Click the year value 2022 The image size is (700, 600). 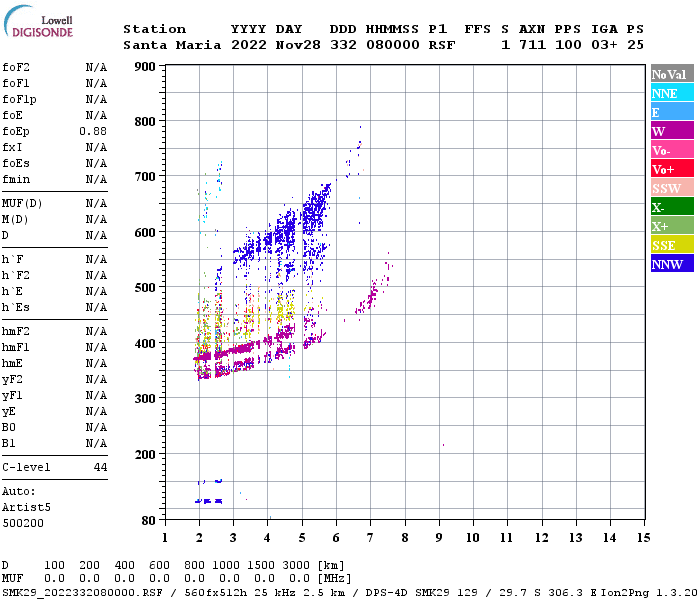[249, 45]
